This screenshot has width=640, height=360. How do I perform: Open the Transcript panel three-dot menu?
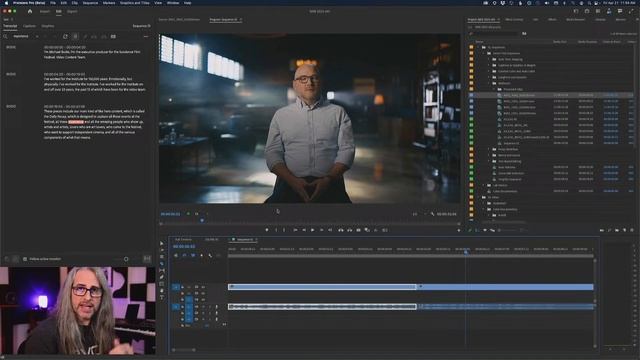click(146, 36)
